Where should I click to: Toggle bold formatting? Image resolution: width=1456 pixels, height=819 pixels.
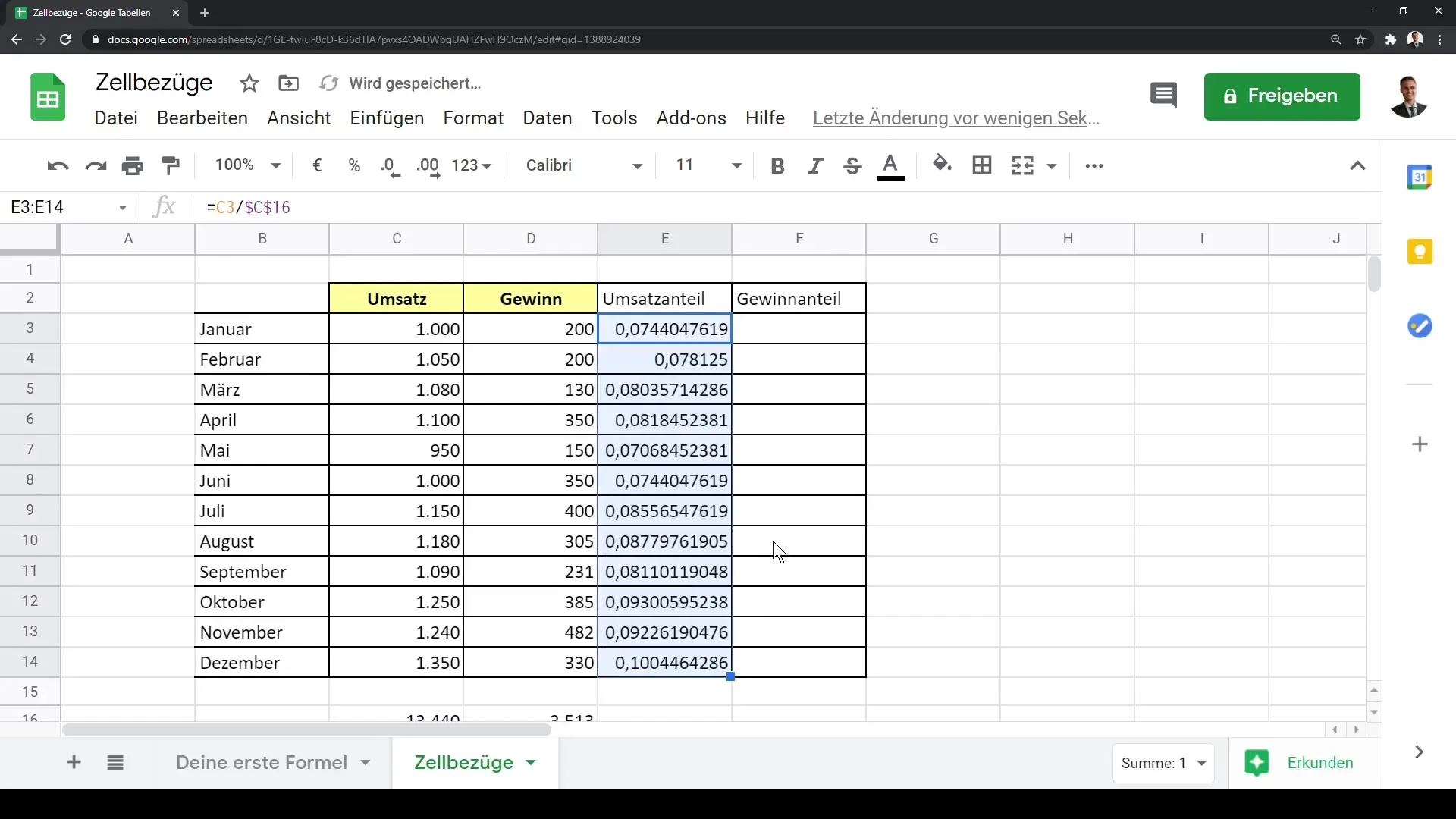point(777,165)
